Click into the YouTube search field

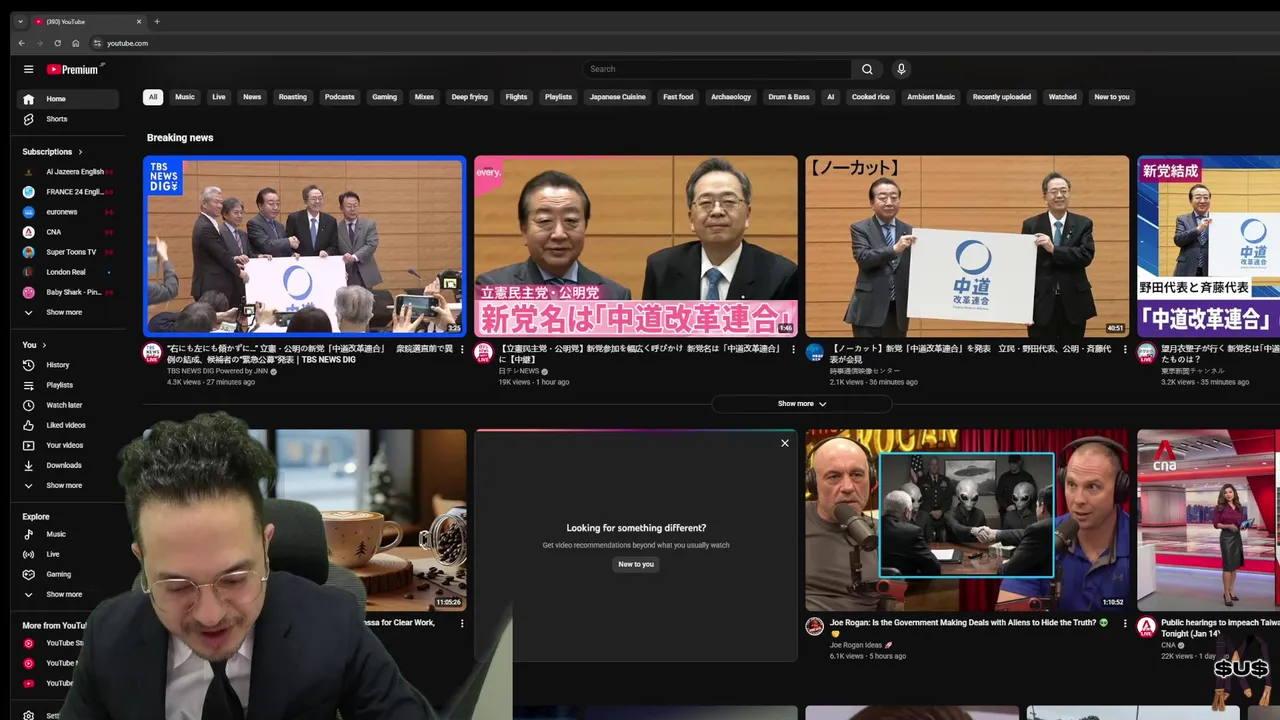point(717,69)
